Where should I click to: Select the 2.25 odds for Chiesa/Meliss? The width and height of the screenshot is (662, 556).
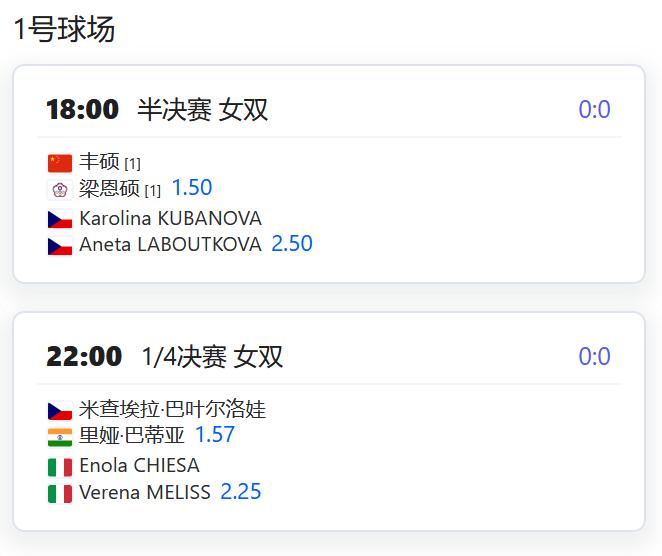pos(241,491)
